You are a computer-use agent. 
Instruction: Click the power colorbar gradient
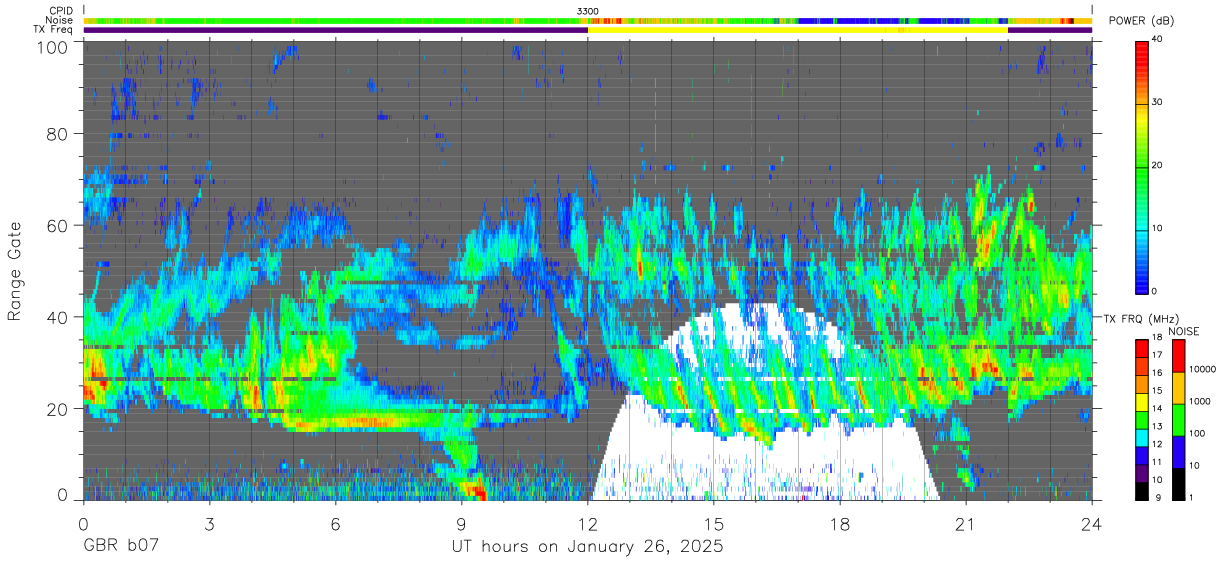point(1143,166)
